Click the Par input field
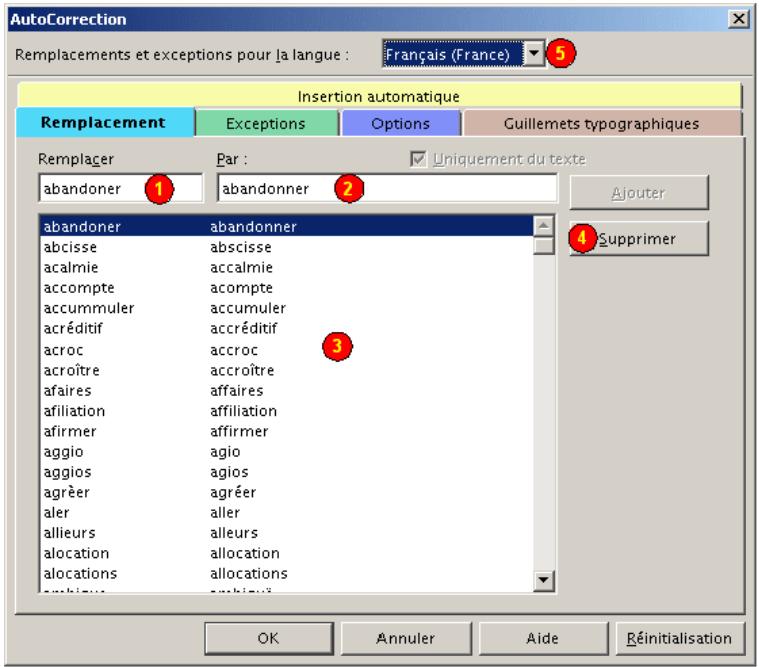The height and width of the screenshot is (667, 759). (x=387, y=188)
